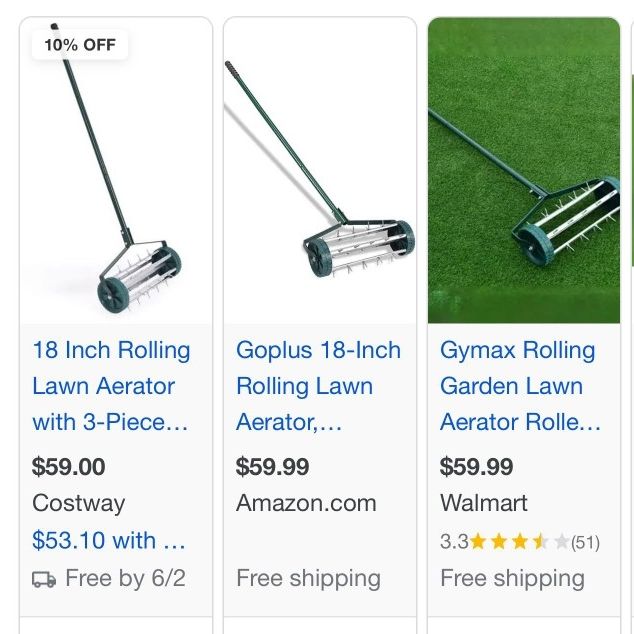634x634 pixels.
Task: Click the $53.10 with discount link
Action: [109, 540]
